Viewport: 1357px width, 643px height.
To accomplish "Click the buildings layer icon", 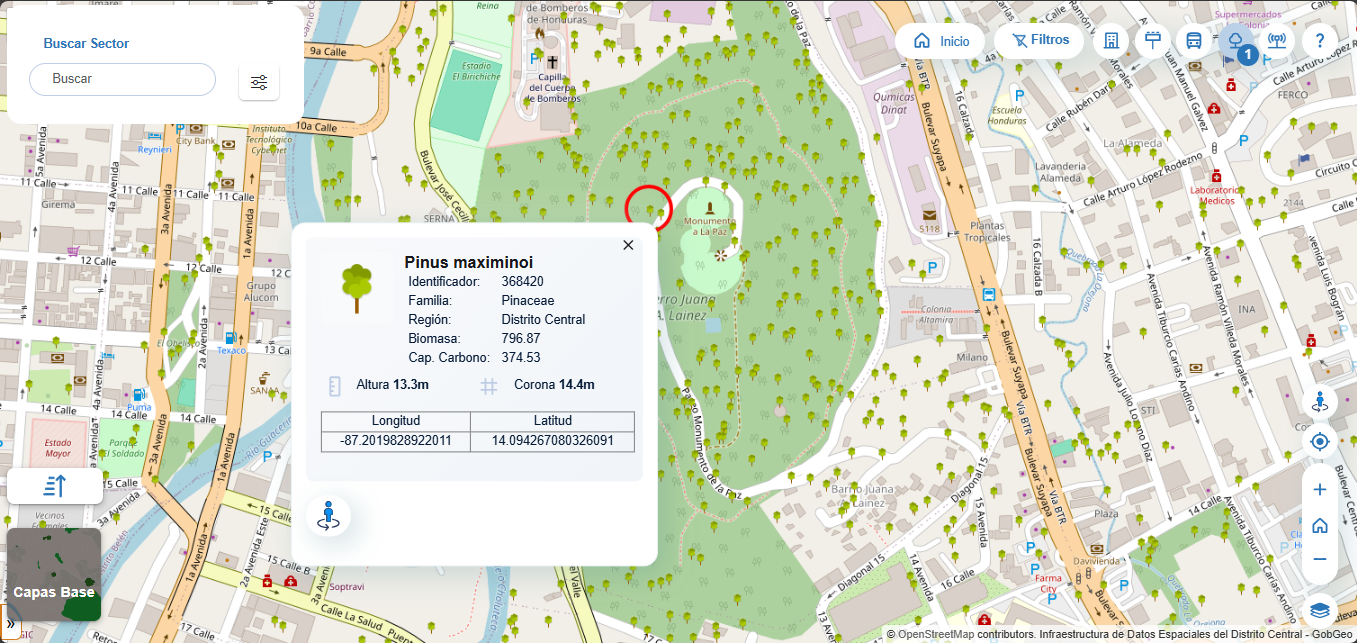I will (1110, 41).
